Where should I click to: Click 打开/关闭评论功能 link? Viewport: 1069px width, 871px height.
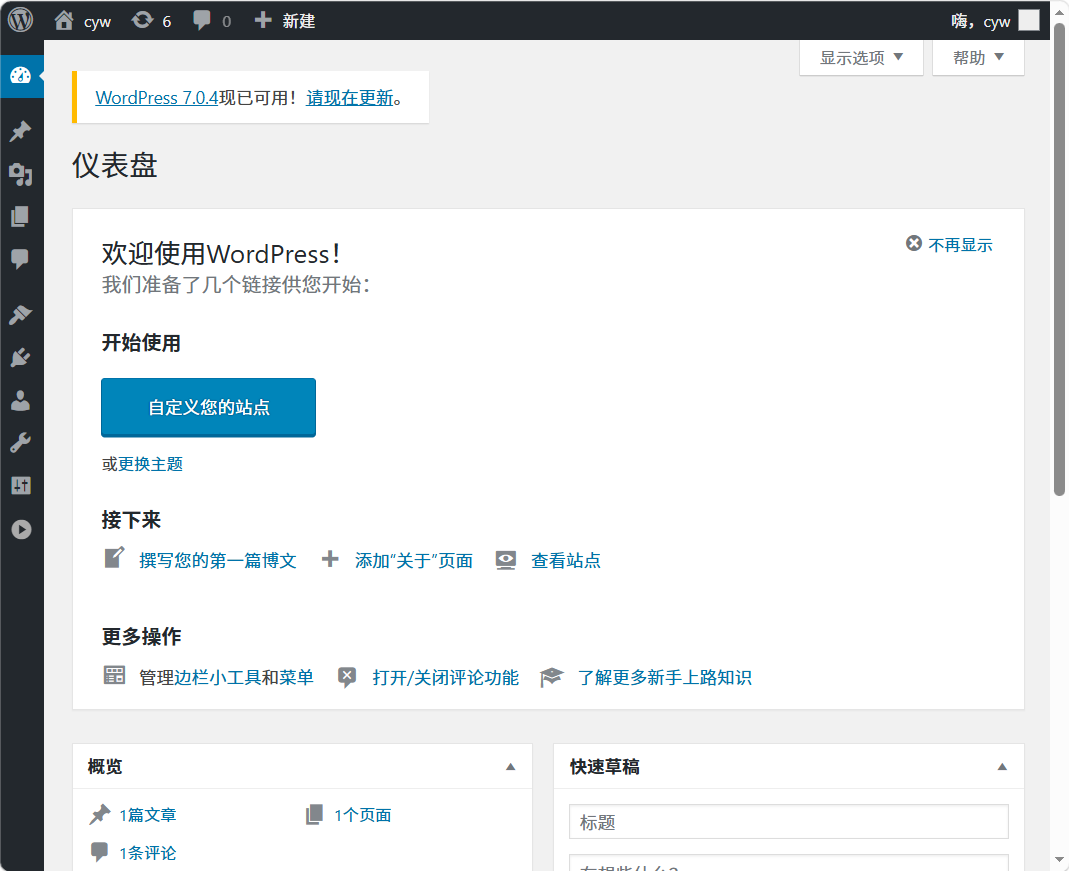pyautogui.click(x=446, y=677)
